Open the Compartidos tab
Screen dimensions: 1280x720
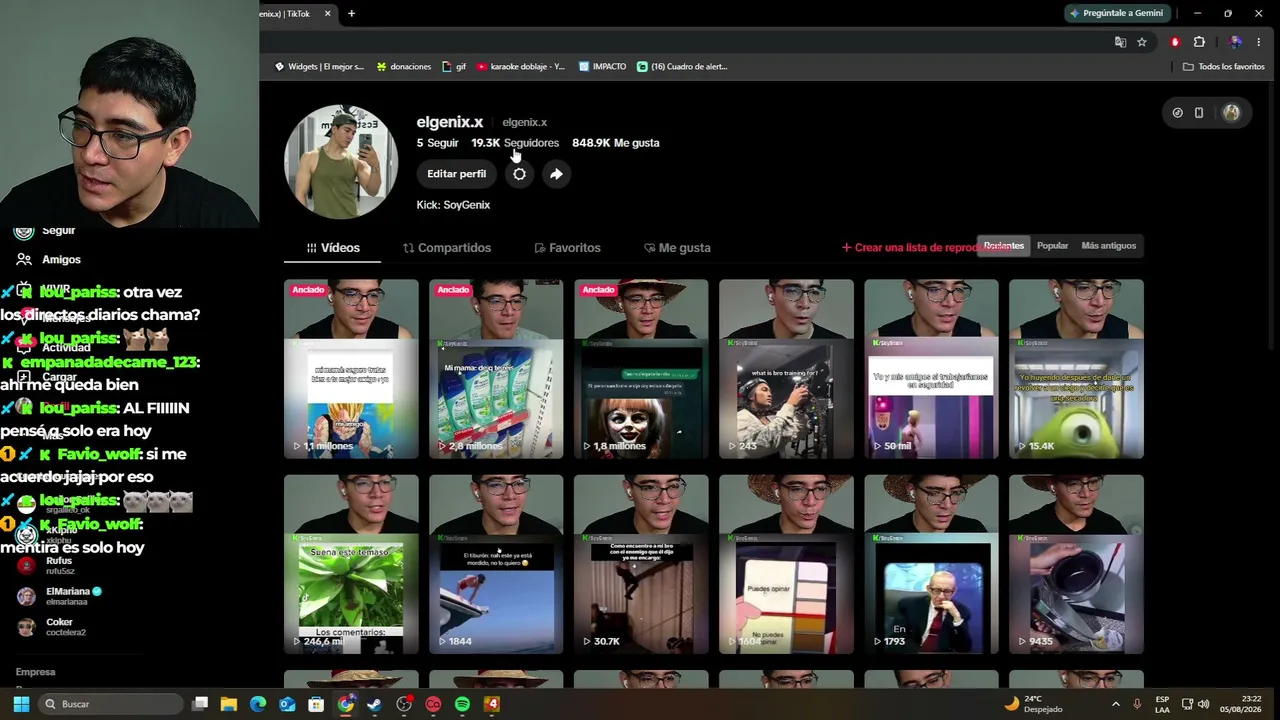tap(447, 248)
